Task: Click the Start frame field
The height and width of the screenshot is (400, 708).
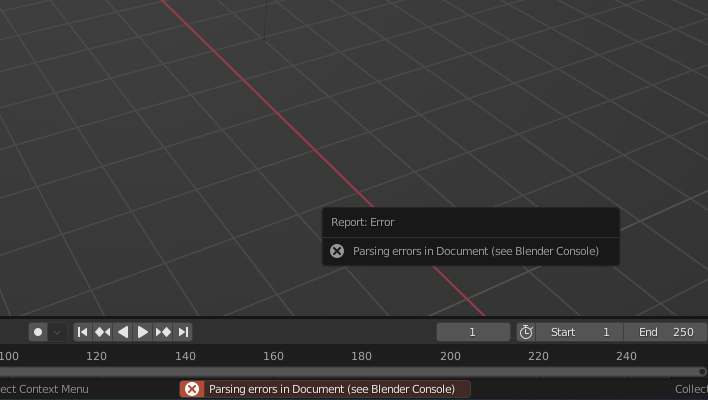Action: (x=580, y=332)
